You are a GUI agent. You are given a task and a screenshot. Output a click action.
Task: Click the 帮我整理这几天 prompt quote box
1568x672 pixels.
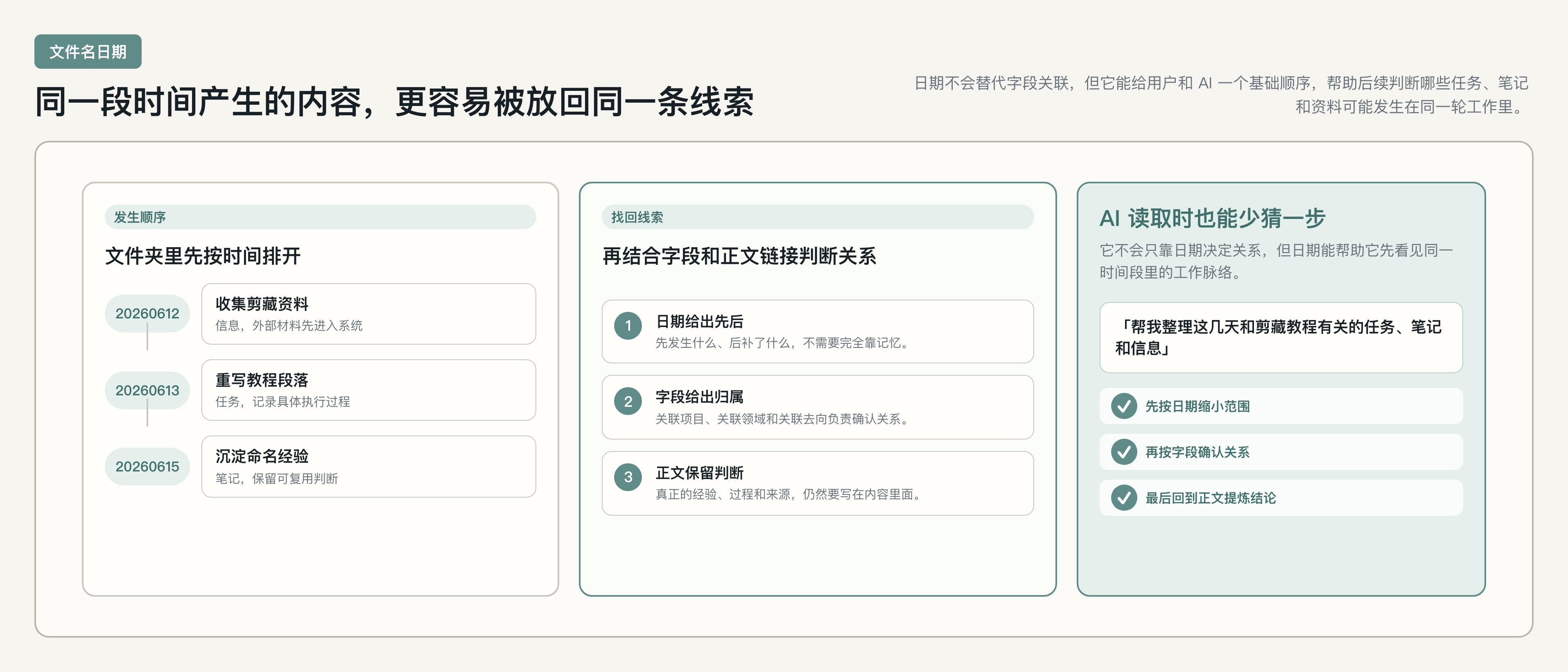1281,337
